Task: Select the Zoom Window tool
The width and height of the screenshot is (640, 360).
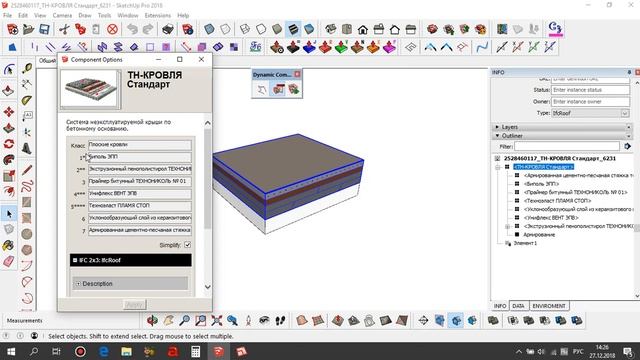Action: click(x=200, y=320)
